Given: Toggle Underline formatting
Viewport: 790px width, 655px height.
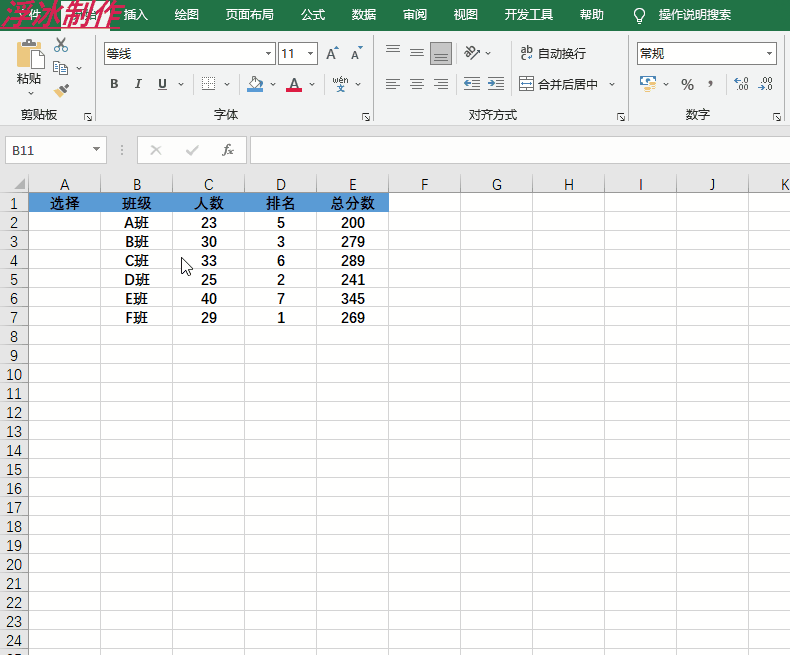Looking at the screenshot, I should 162,84.
